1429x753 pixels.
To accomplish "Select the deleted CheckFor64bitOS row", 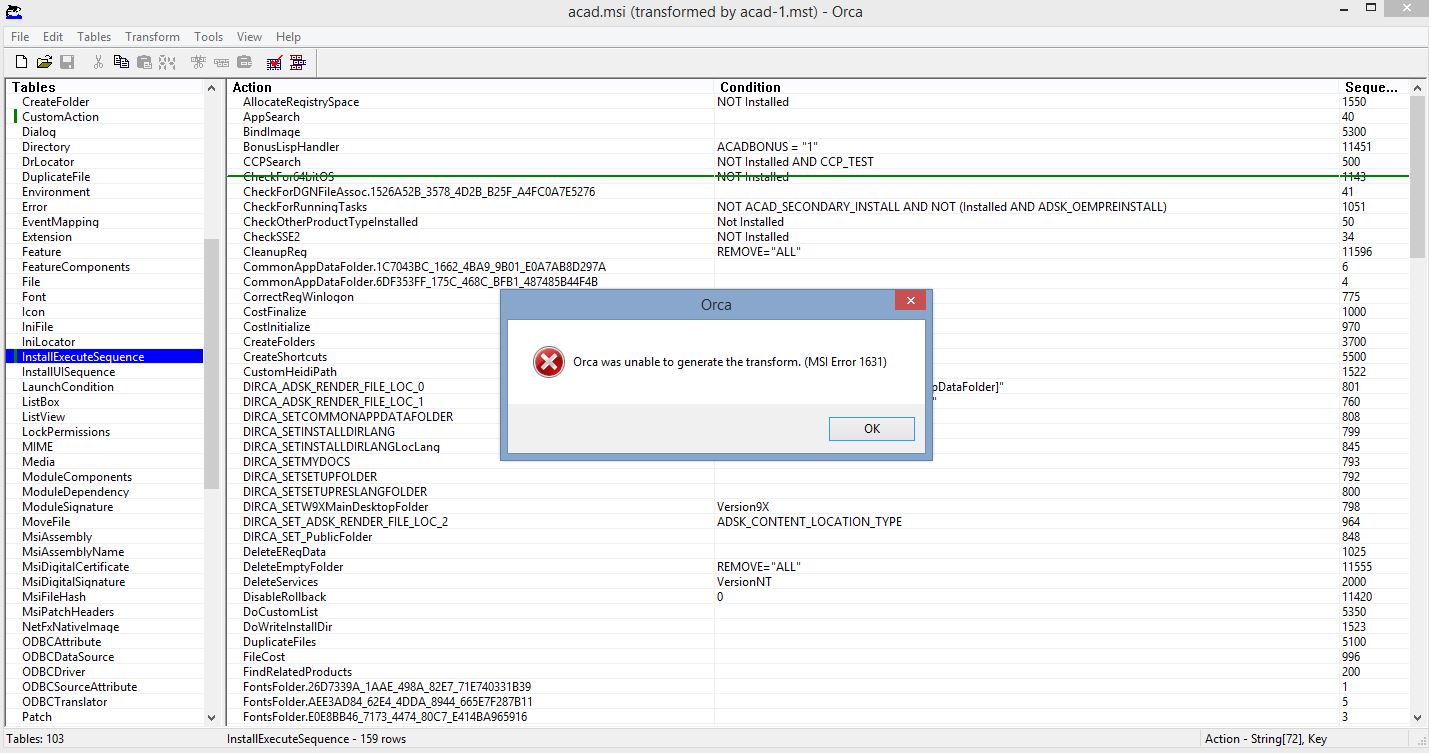I will tap(818, 177).
